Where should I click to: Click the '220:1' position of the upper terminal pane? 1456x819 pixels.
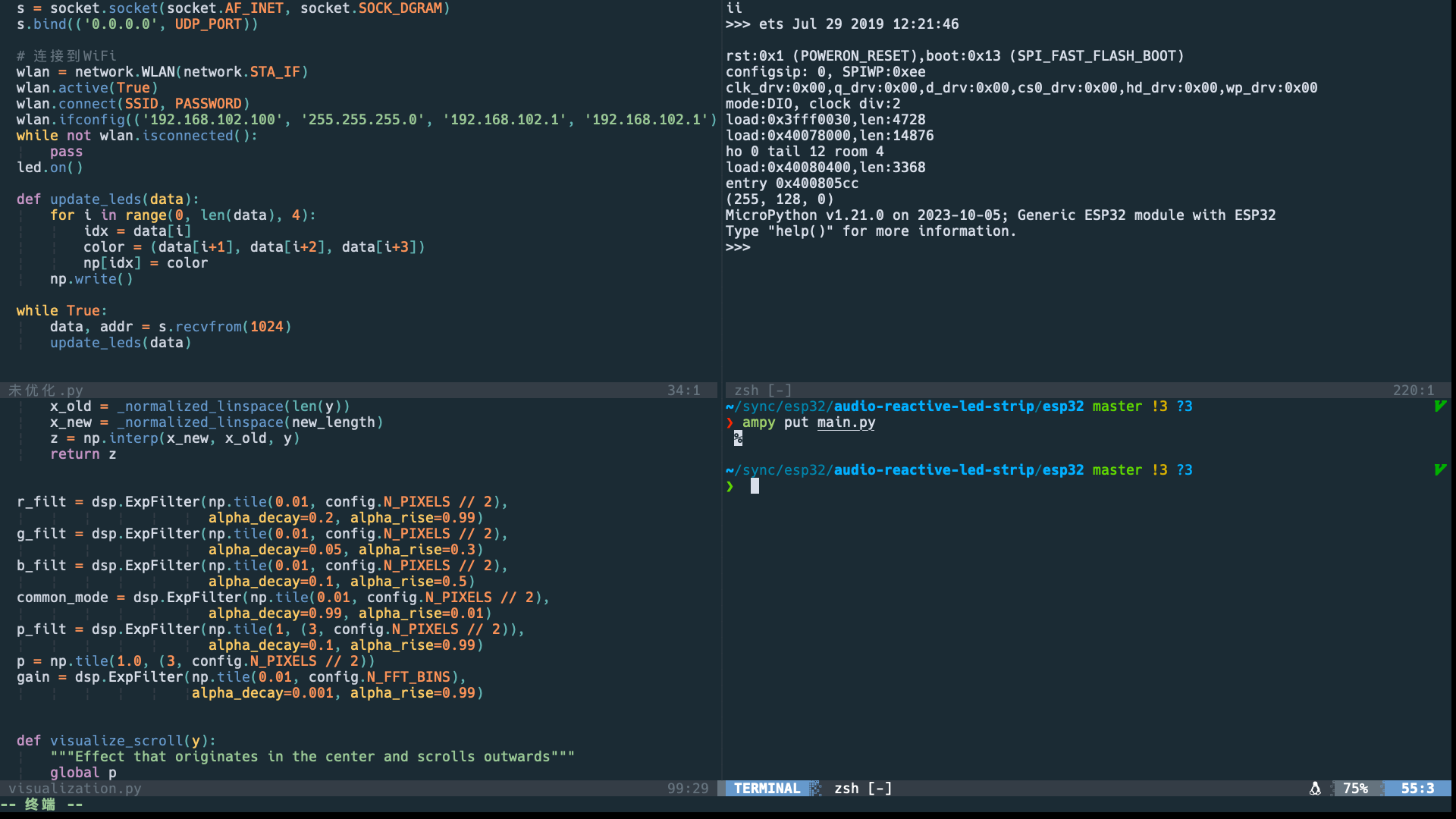tap(1414, 391)
